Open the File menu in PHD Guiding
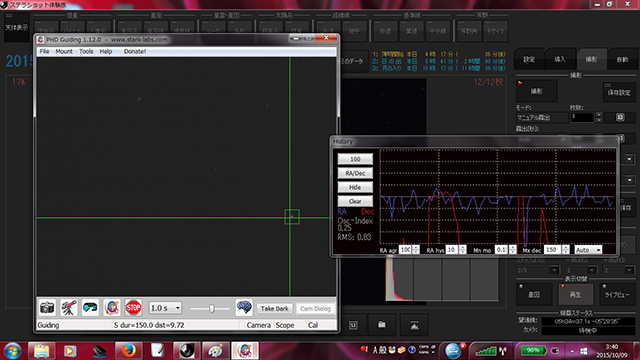This screenshot has width=640, height=360. click(44, 51)
